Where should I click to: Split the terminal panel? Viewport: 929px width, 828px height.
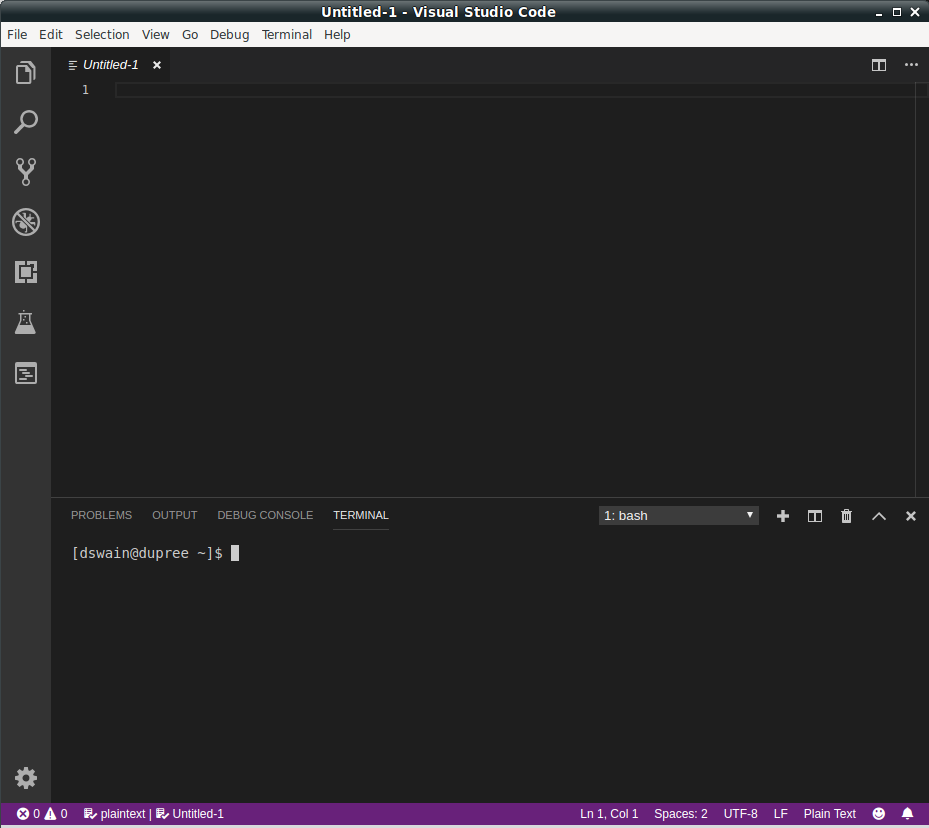point(815,516)
